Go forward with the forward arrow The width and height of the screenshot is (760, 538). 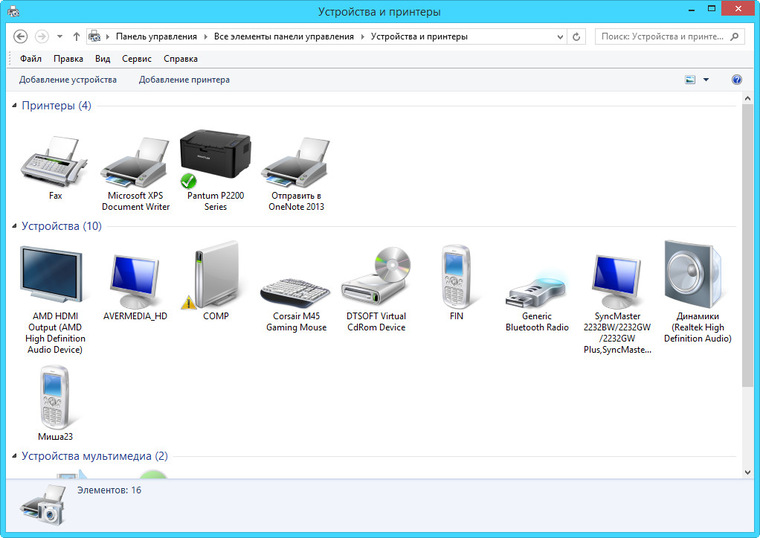coord(42,36)
